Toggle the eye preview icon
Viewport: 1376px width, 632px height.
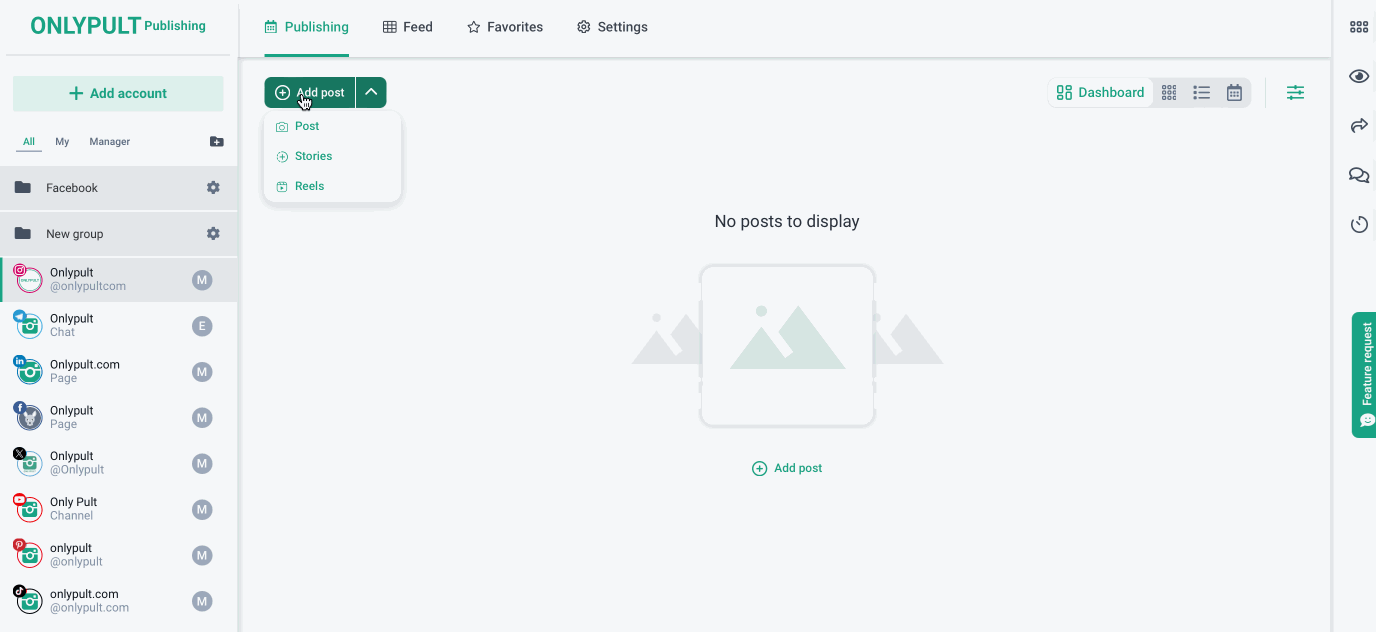(x=1359, y=77)
